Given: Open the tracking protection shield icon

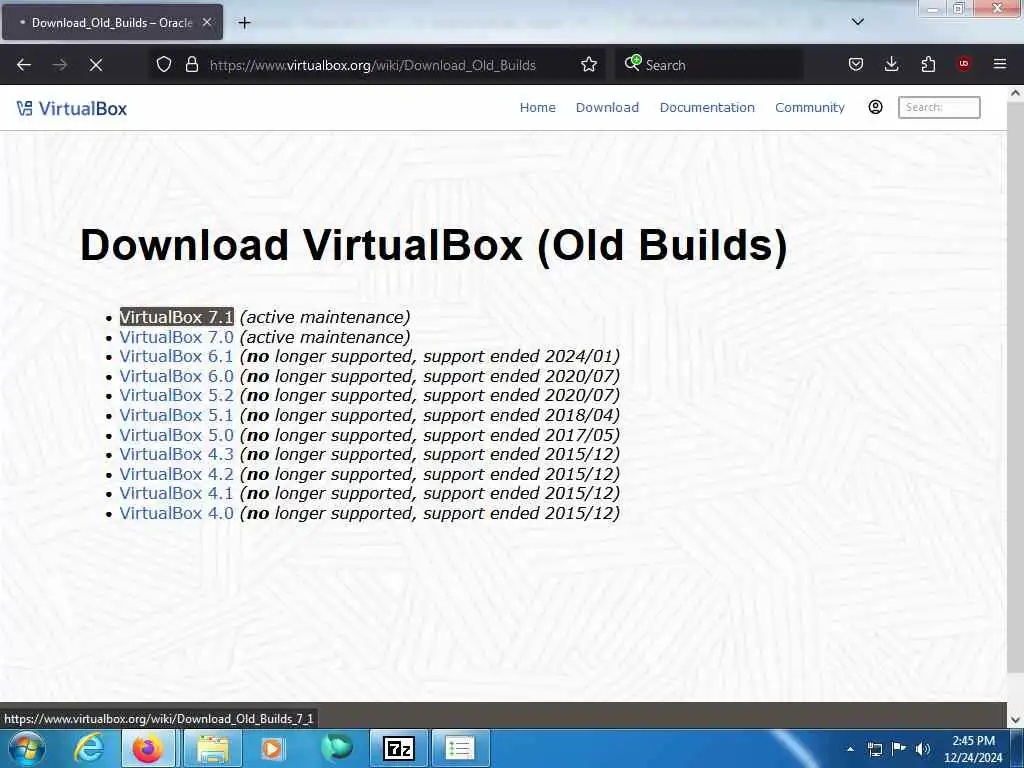Looking at the screenshot, I should click(x=164, y=65).
